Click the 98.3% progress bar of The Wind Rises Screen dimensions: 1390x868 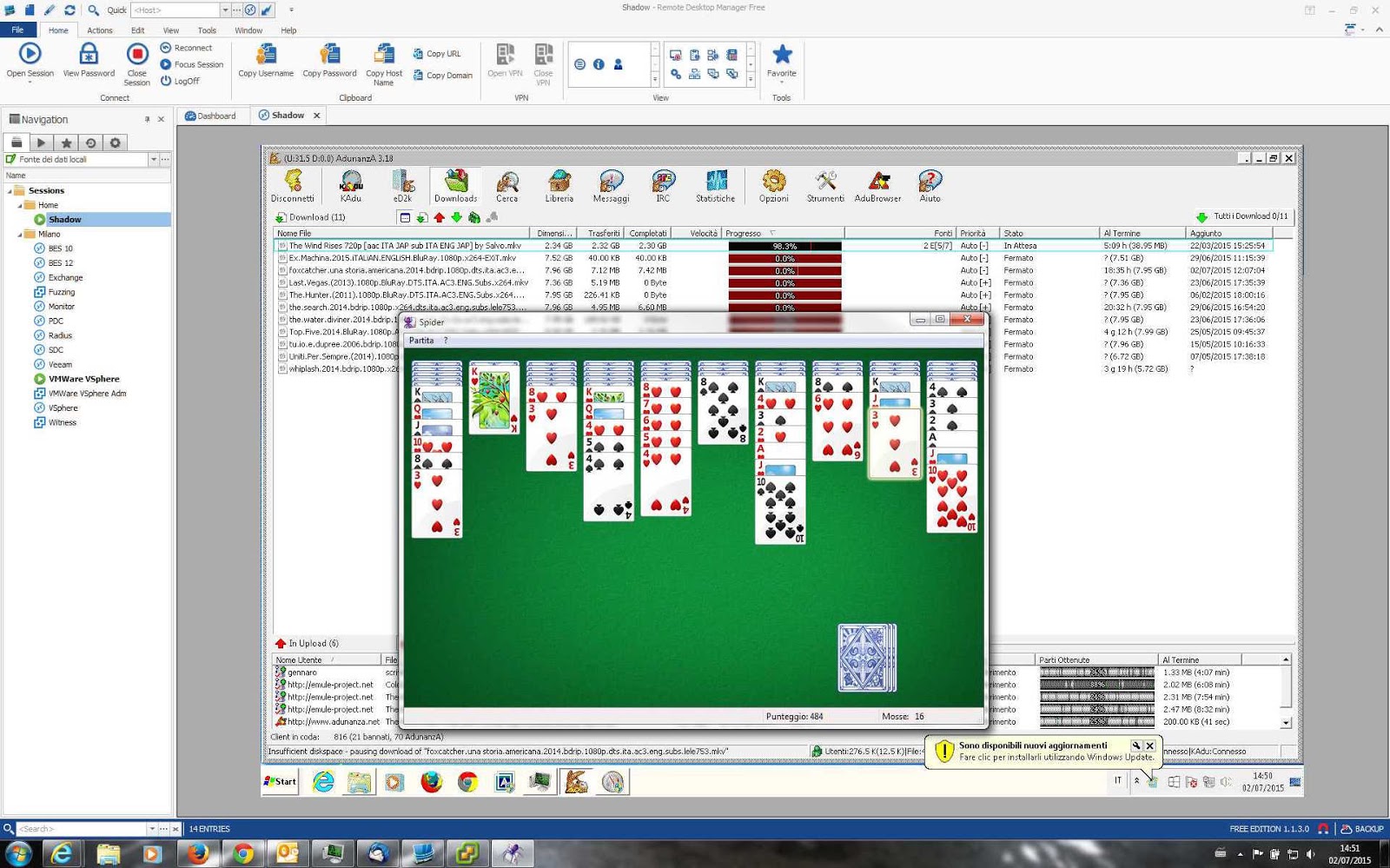[x=784, y=246]
